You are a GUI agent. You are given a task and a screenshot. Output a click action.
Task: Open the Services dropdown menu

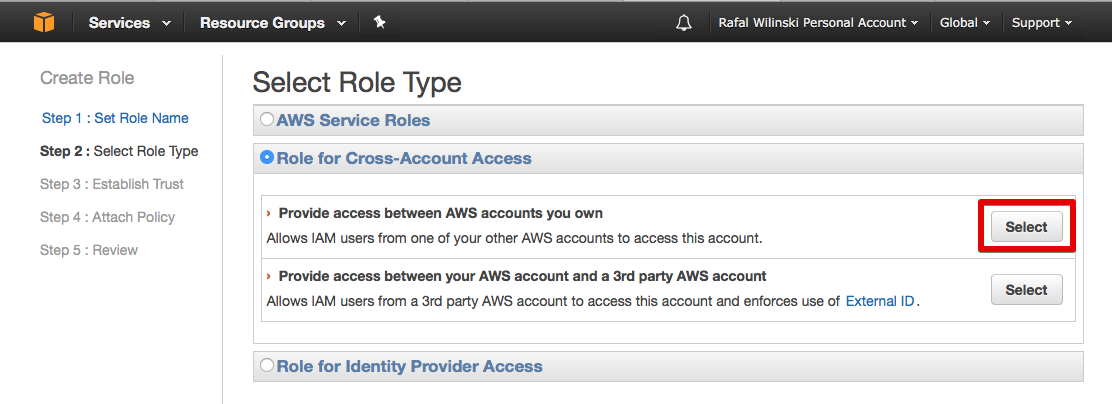pos(129,22)
